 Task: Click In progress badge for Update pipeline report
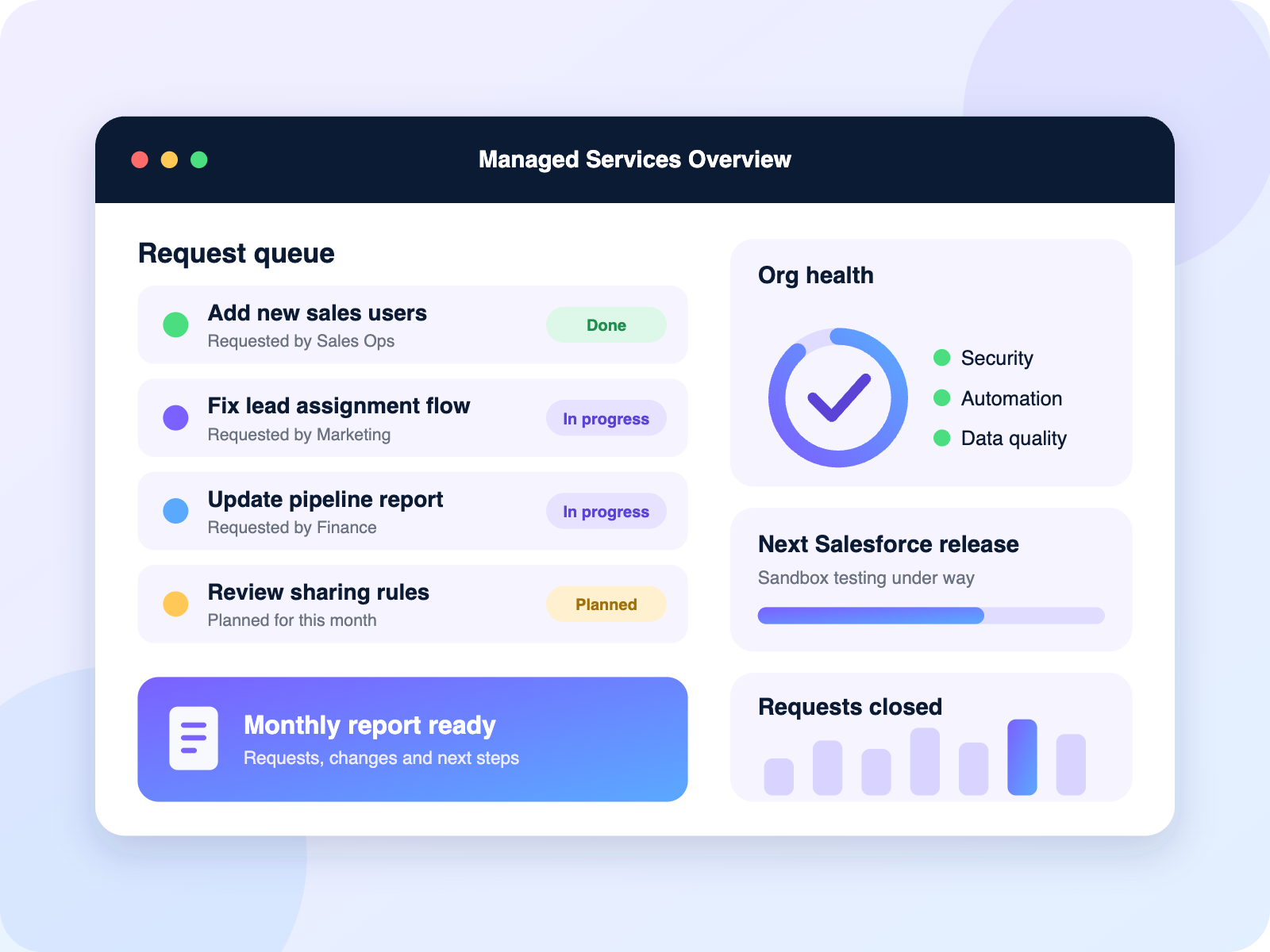pyautogui.click(x=606, y=511)
